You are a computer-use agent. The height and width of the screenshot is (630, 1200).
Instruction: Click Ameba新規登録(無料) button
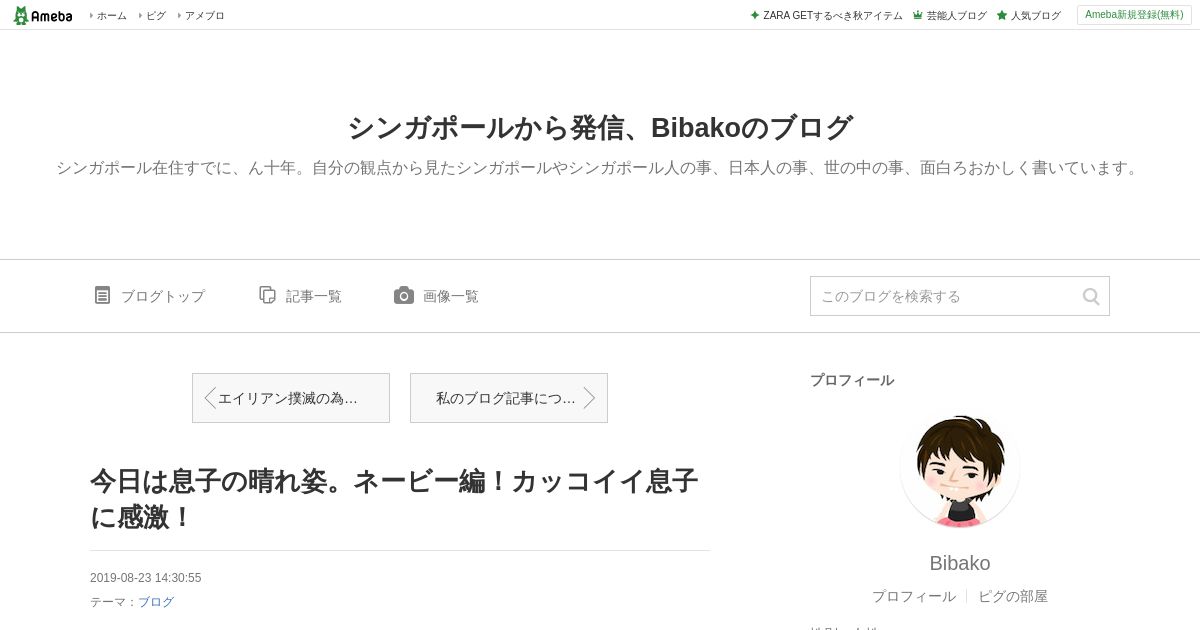1134,15
